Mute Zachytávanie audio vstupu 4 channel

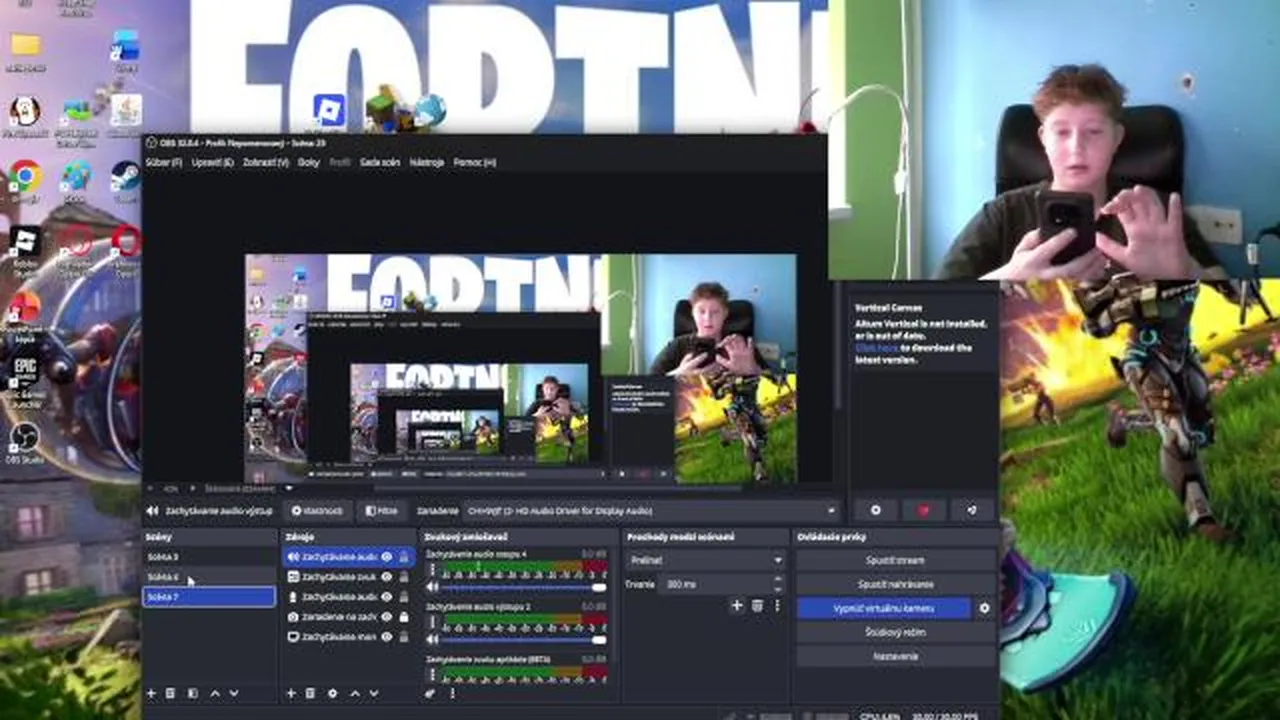click(x=433, y=587)
